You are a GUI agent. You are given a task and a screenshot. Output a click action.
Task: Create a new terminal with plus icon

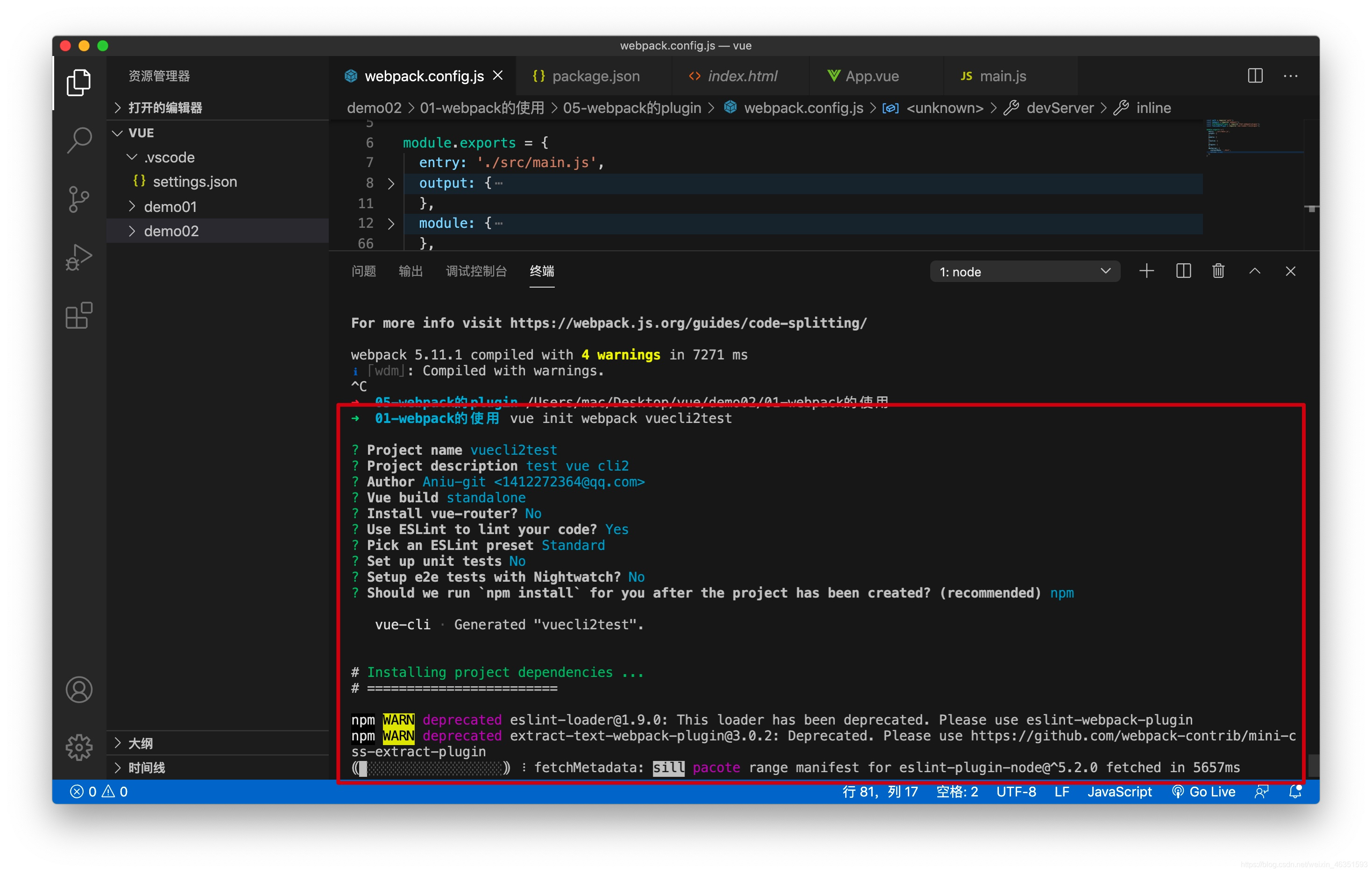click(x=1146, y=271)
